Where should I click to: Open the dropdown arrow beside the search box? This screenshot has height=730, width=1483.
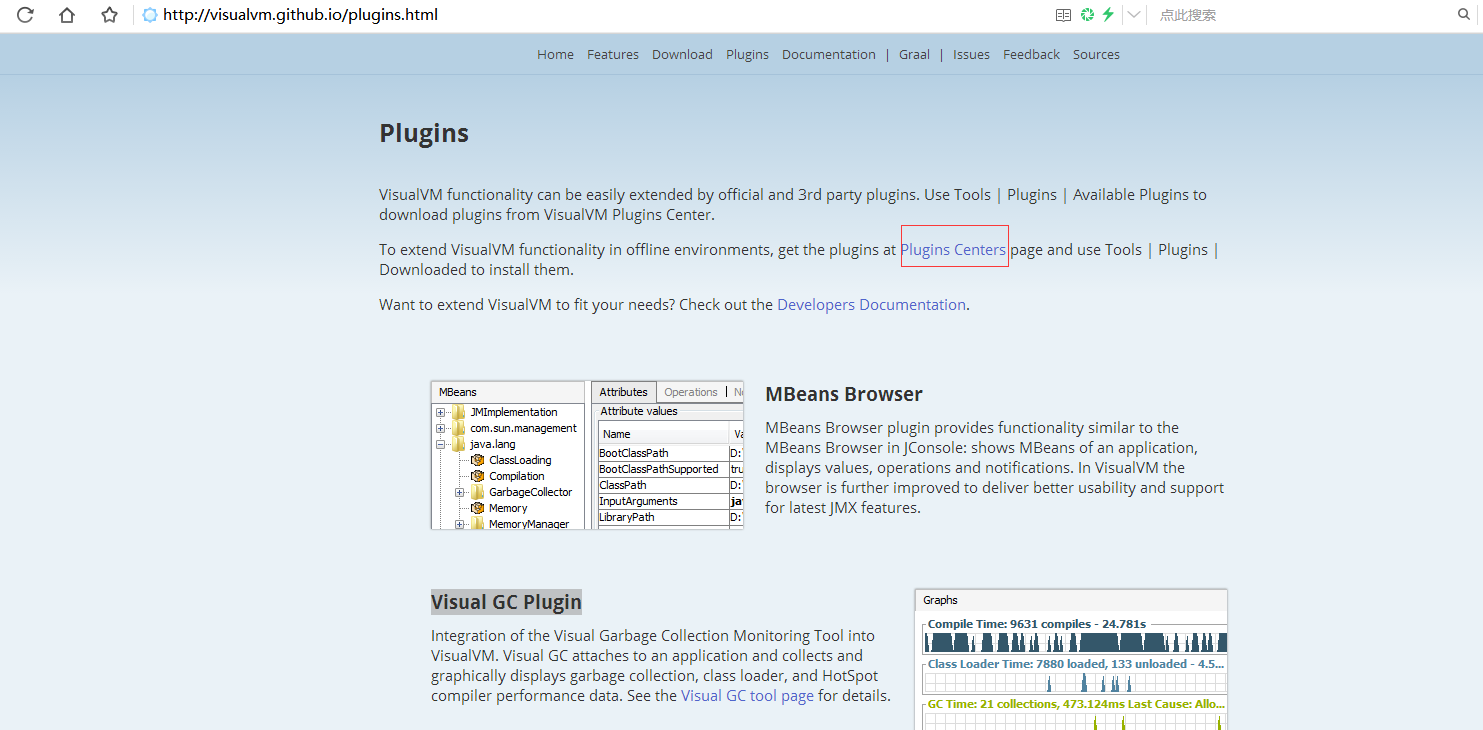(1134, 15)
